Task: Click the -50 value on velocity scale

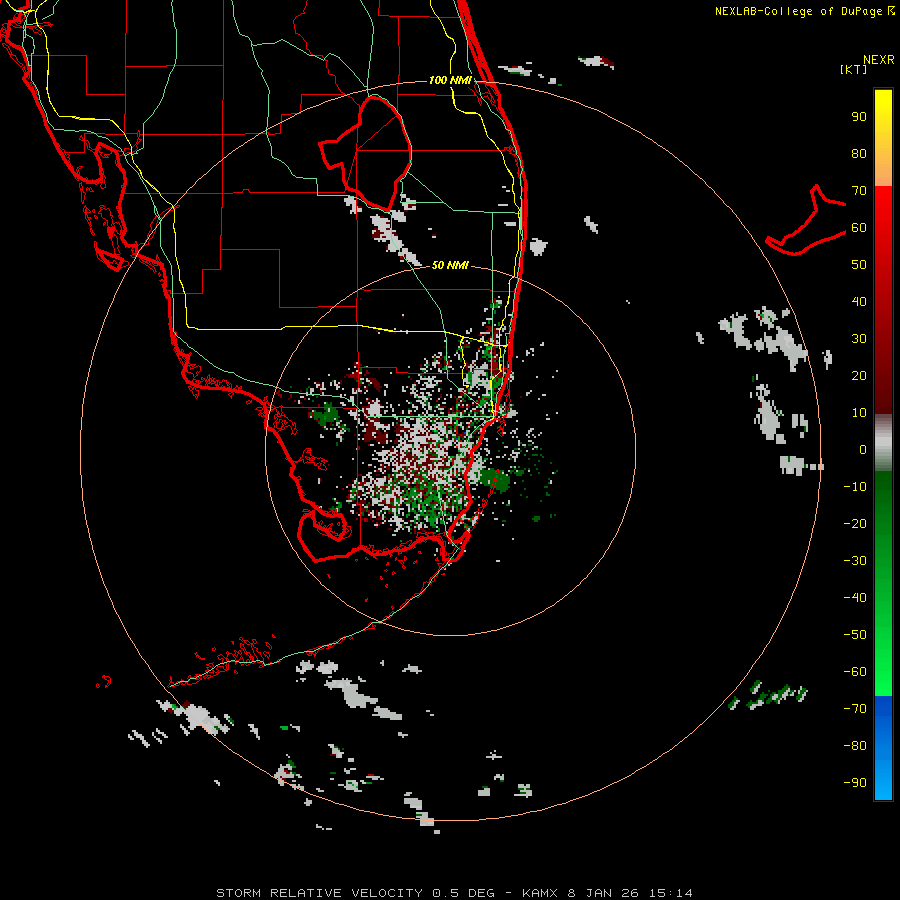Action: pos(855,635)
